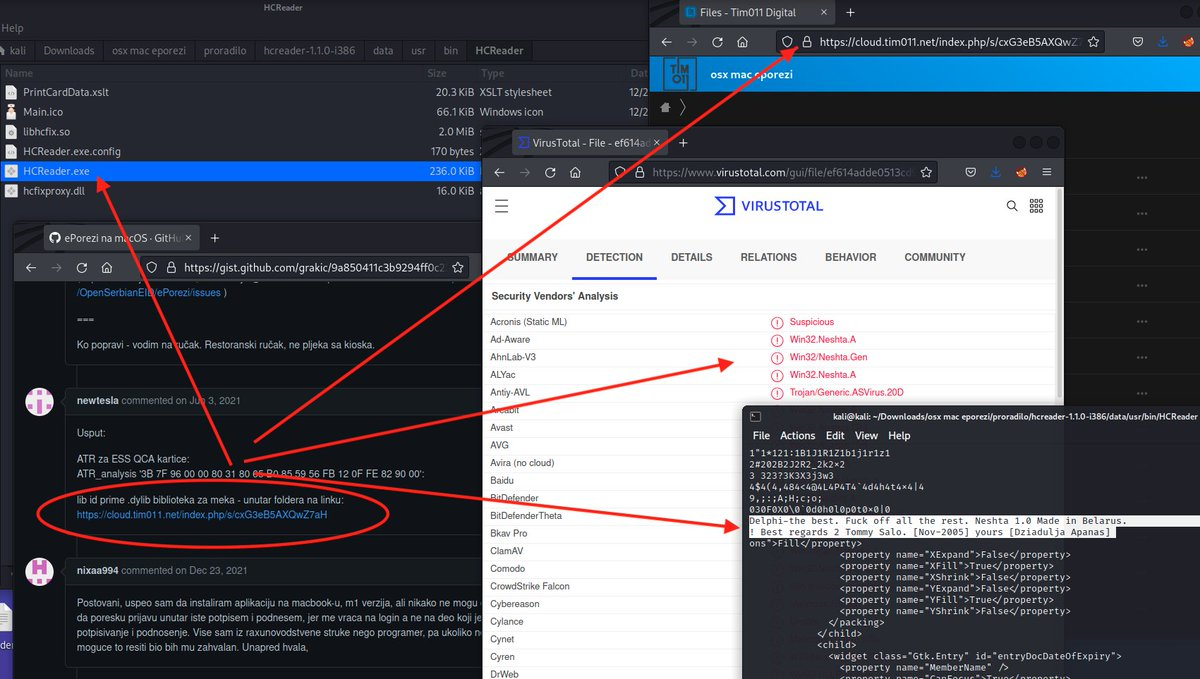Click the cloud.tim011.net link in newtesla's comment
Screen dimensions: 1200x679
(x=201, y=515)
